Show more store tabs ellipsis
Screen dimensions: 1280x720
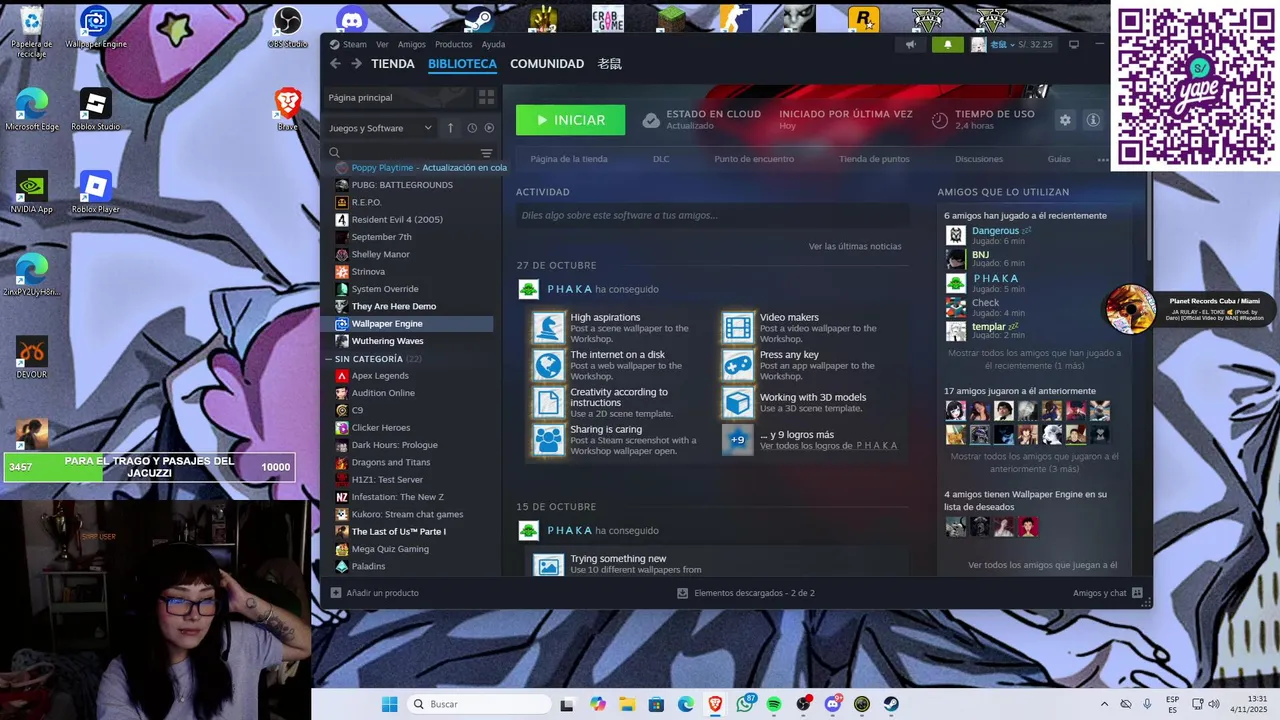(x=1103, y=159)
